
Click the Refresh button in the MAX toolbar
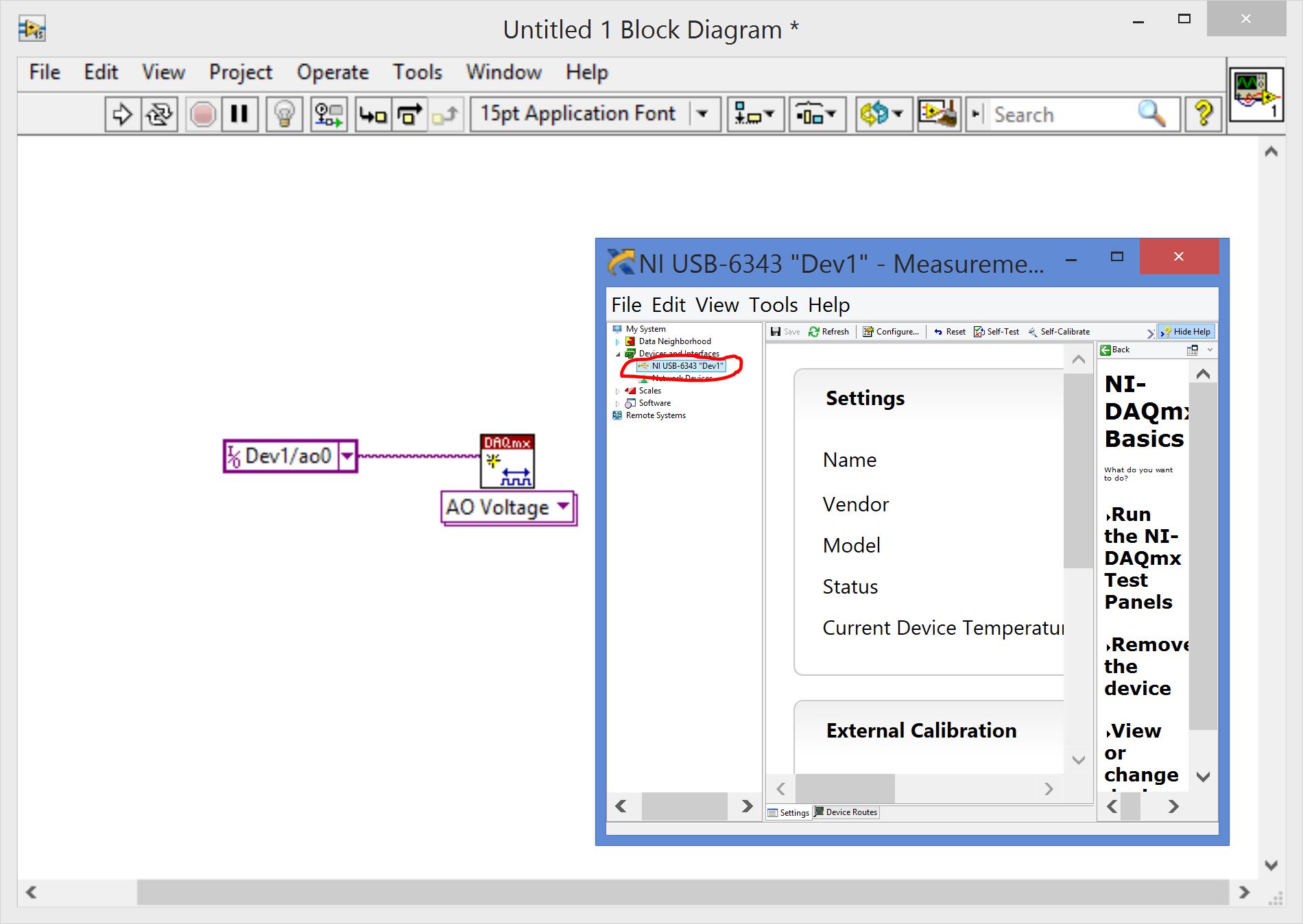[828, 332]
